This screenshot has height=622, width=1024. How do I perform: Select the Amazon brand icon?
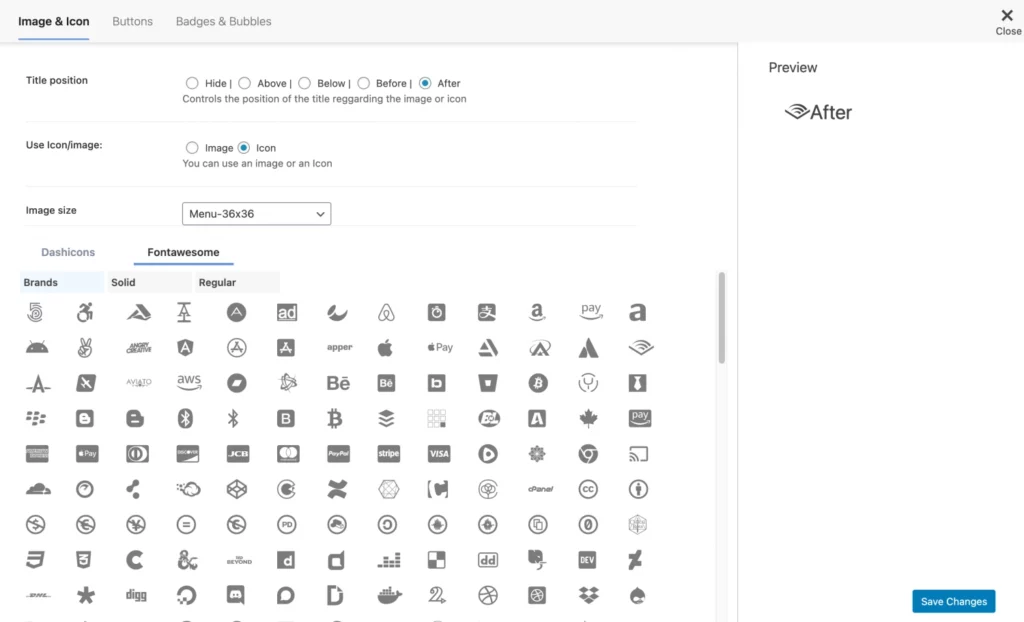[x=538, y=311]
